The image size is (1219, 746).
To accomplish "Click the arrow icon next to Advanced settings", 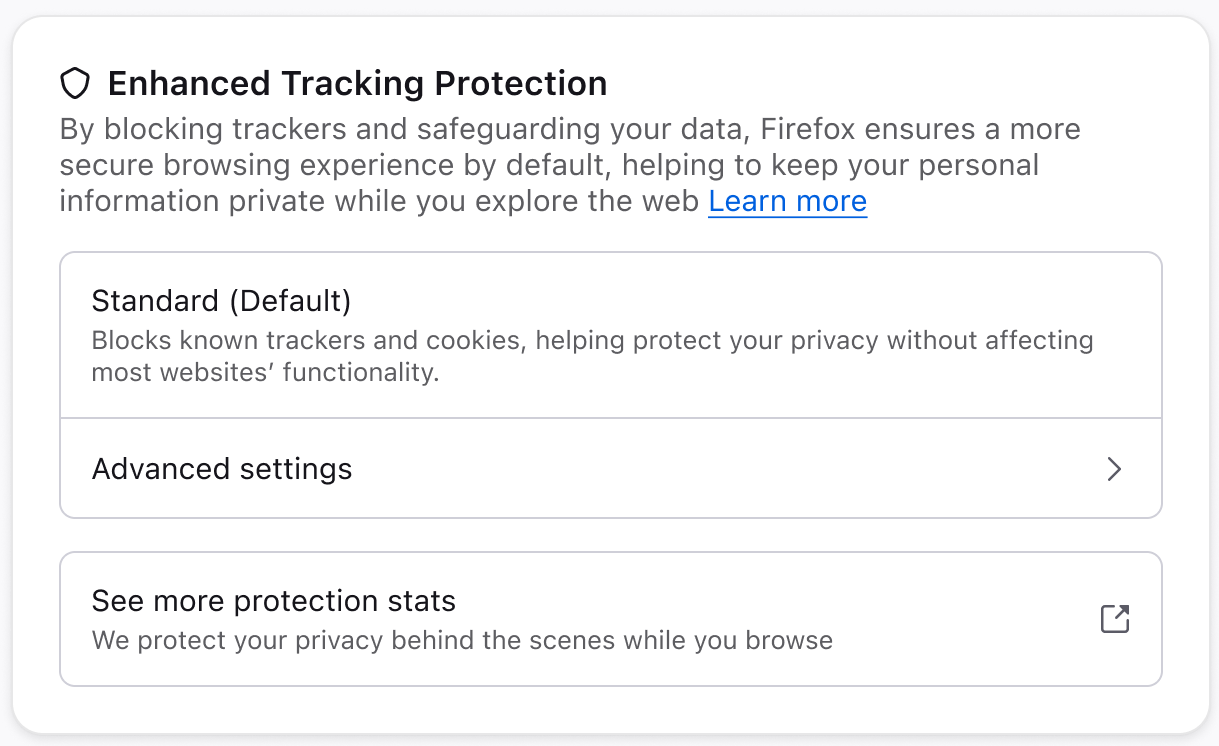I will (1114, 469).
